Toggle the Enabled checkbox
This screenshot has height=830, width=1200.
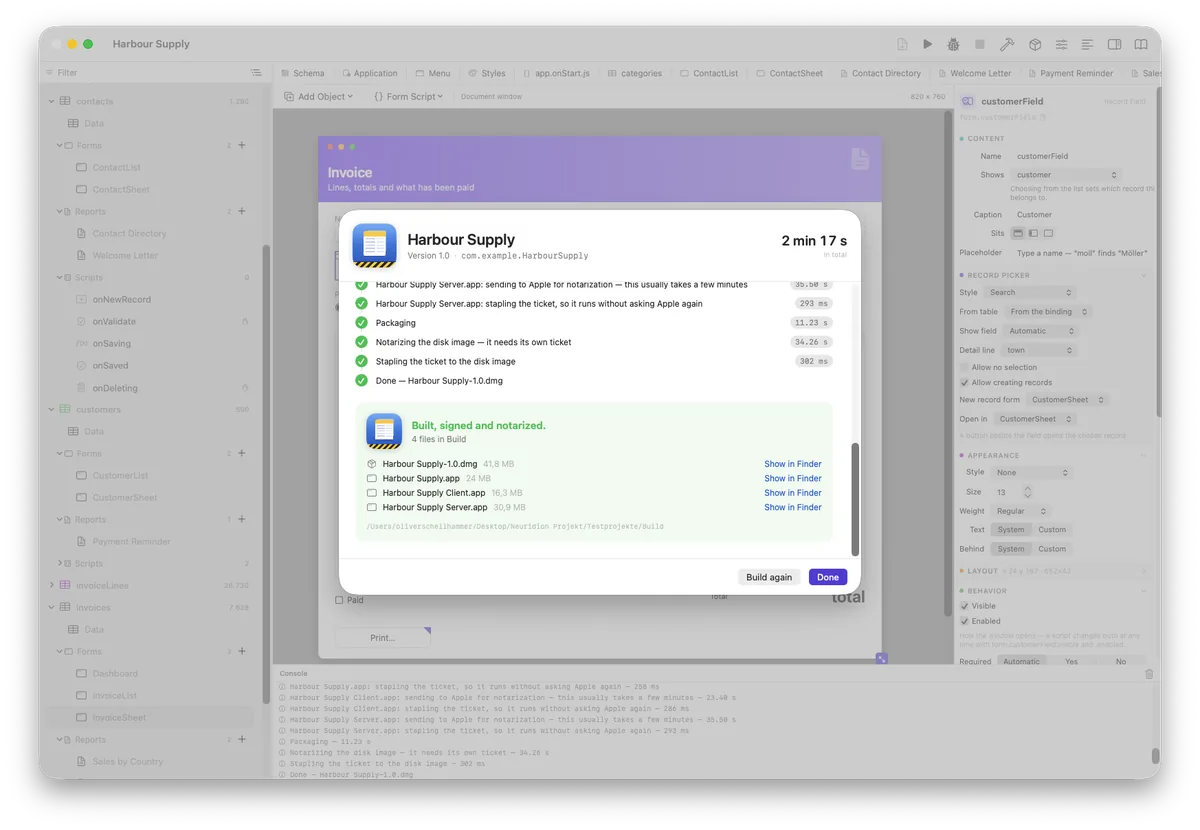point(964,621)
